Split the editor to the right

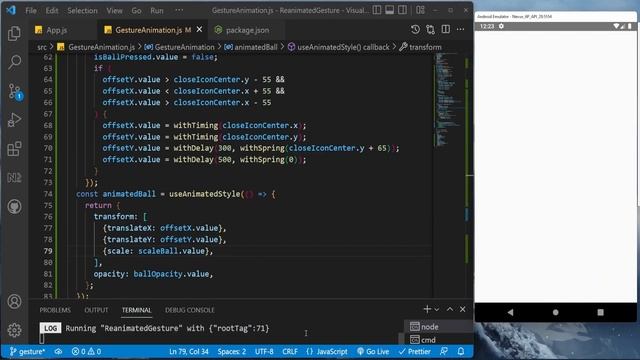click(446, 29)
